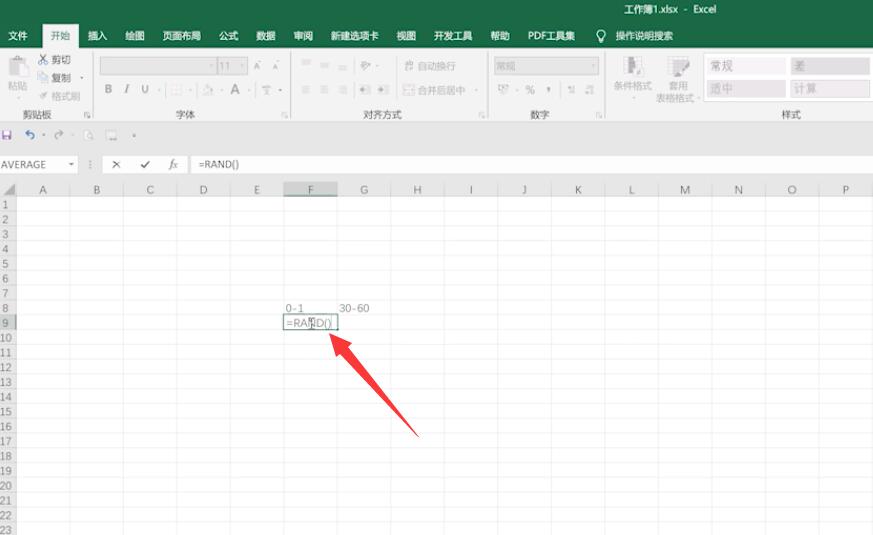Switch to the Review (审阅) tab
873x535 pixels.
click(x=303, y=36)
